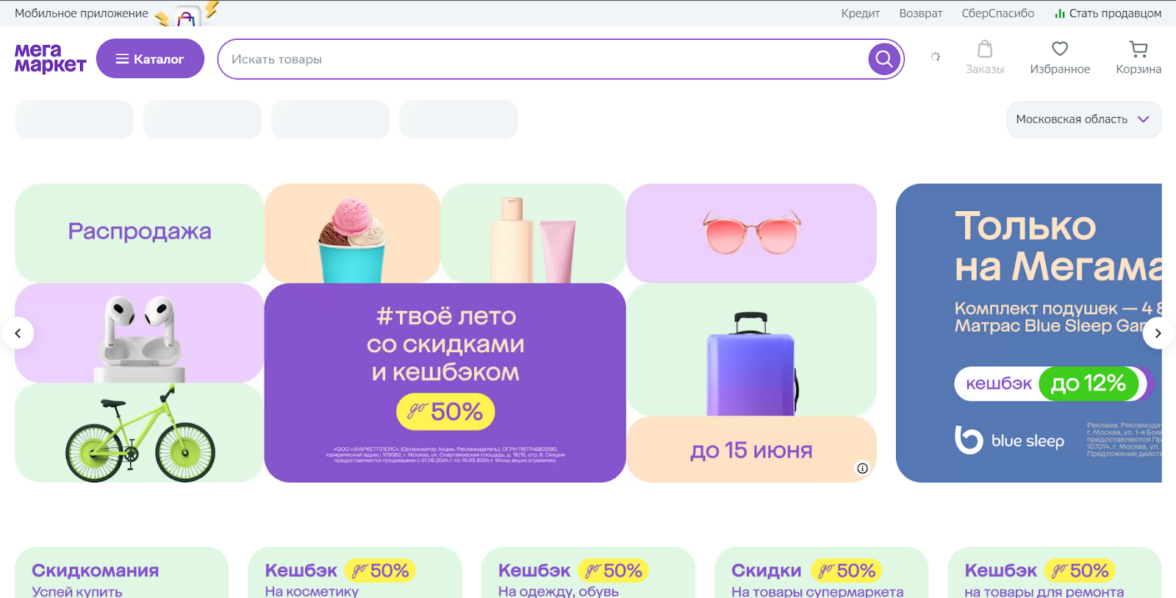Click Стать продавцом link
This screenshot has width=1176, height=598.
pyautogui.click(x=1108, y=13)
